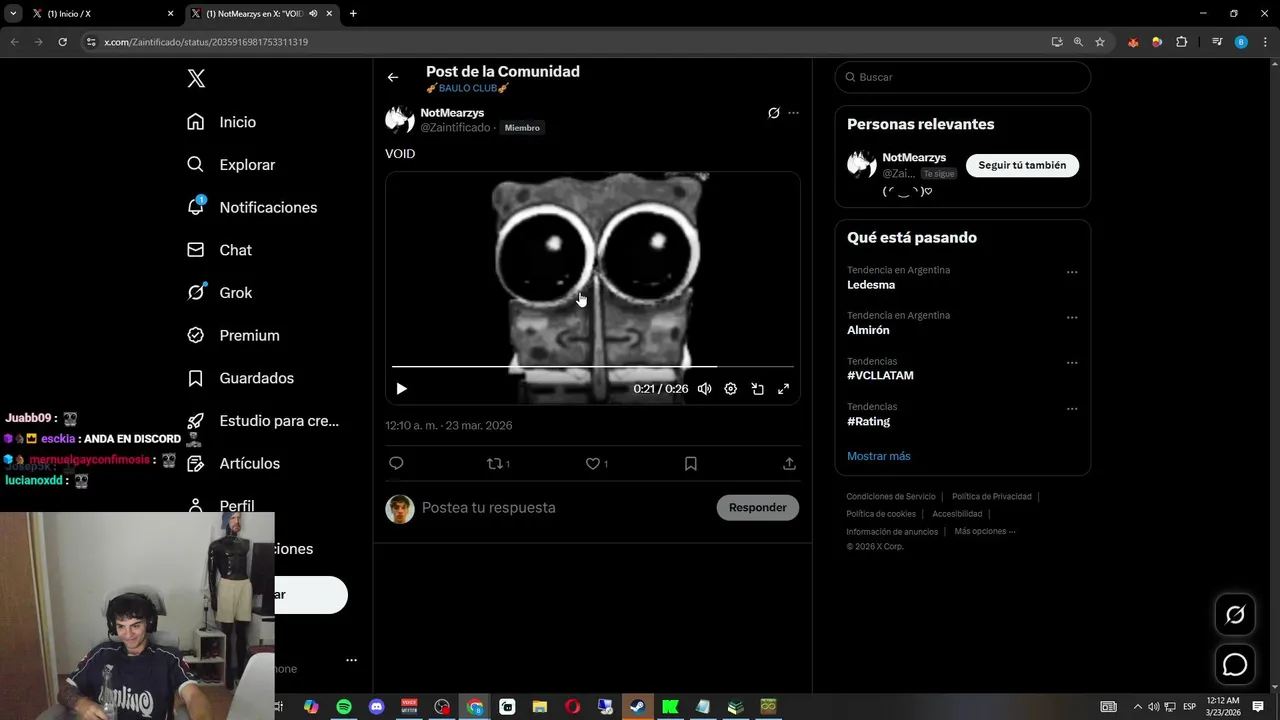Open the browser extensions puzzle icon
Viewport: 1280px width, 720px height.
[x=1182, y=42]
